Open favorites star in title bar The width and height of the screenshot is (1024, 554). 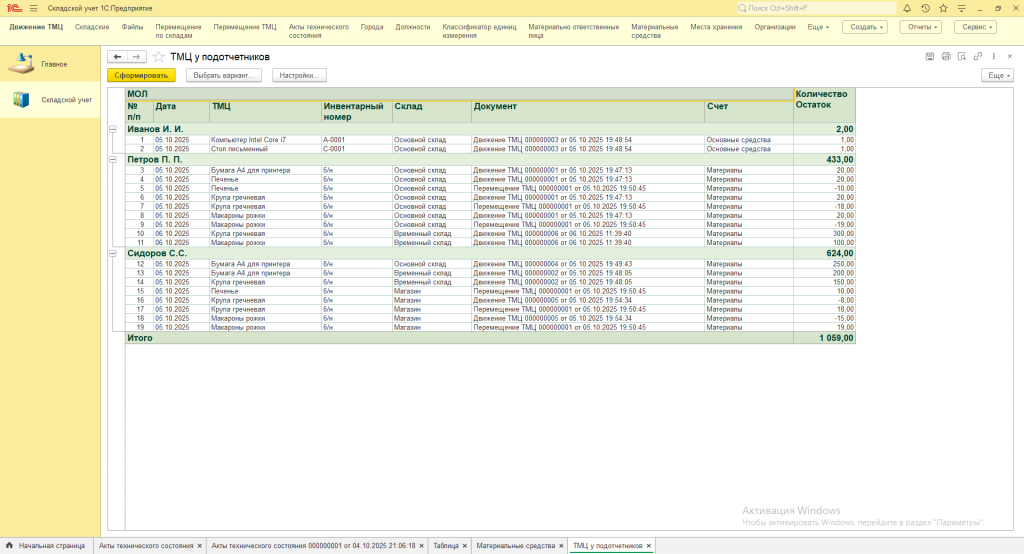(943, 8)
